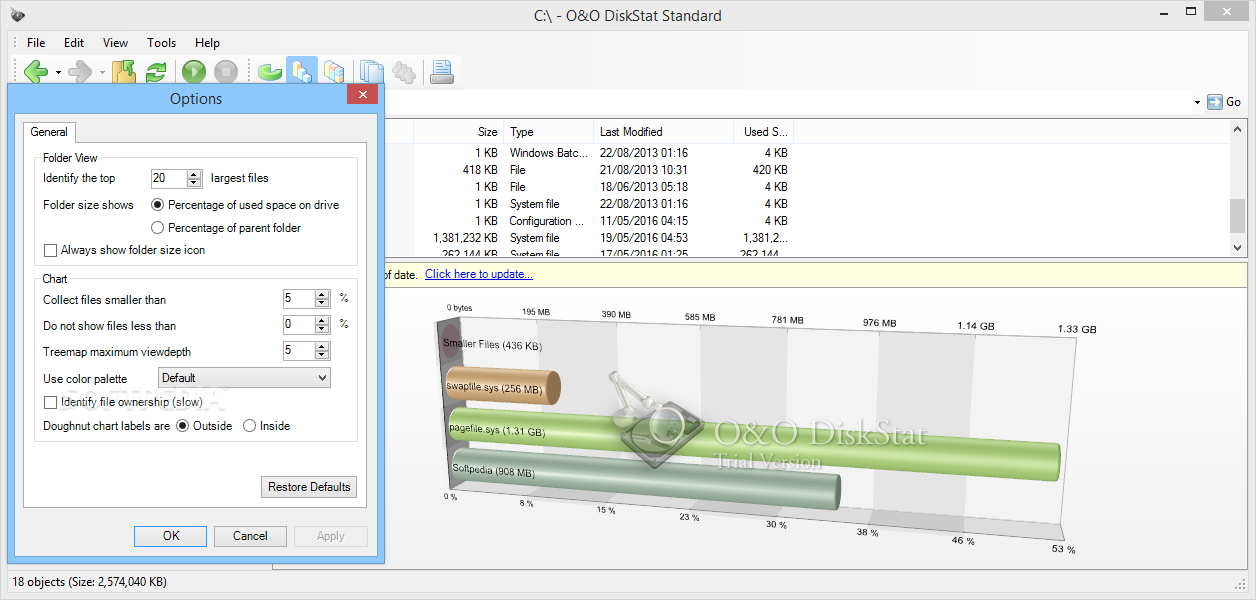Sort by the Type column header
The height and width of the screenshot is (600, 1256).
[548, 132]
